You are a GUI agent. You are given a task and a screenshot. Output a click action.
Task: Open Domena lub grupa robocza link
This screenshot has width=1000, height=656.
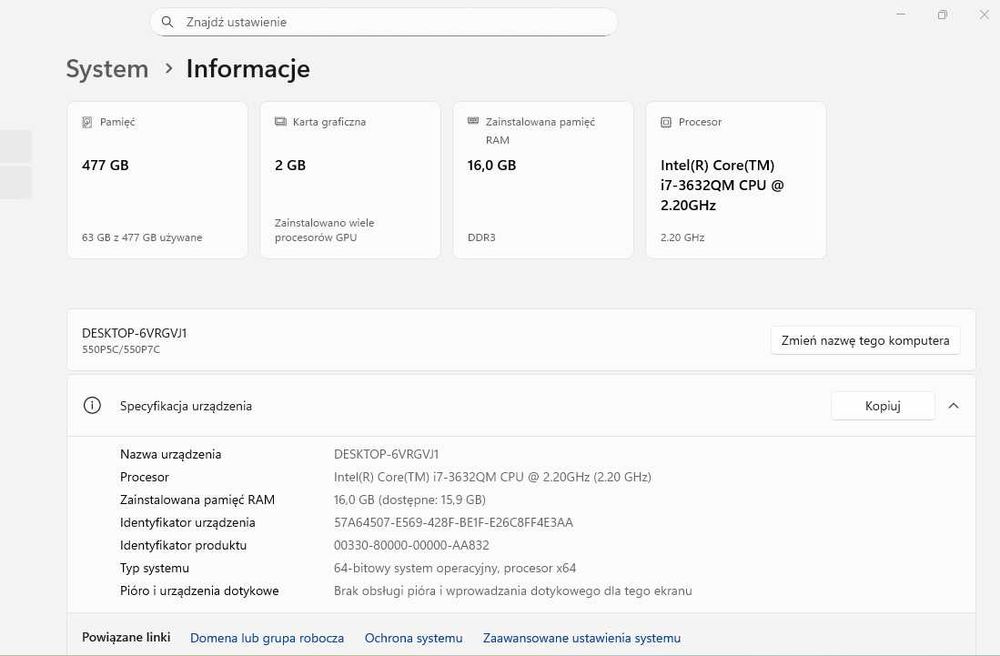[267, 638]
